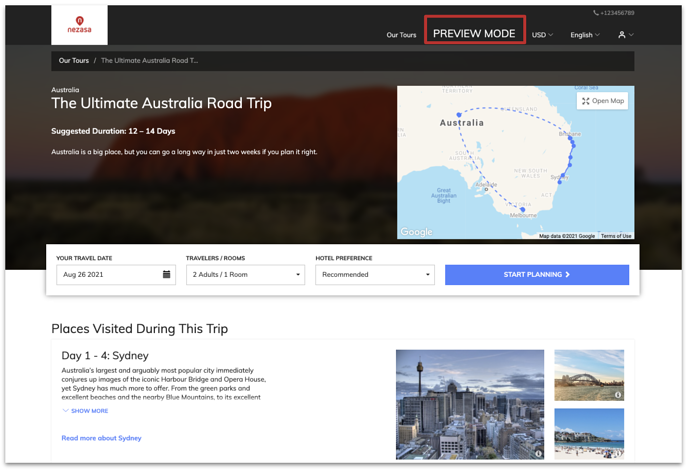This screenshot has height=471, width=688.
Task: Expand Sydney description with Show More
Action: [x=85, y=411]
